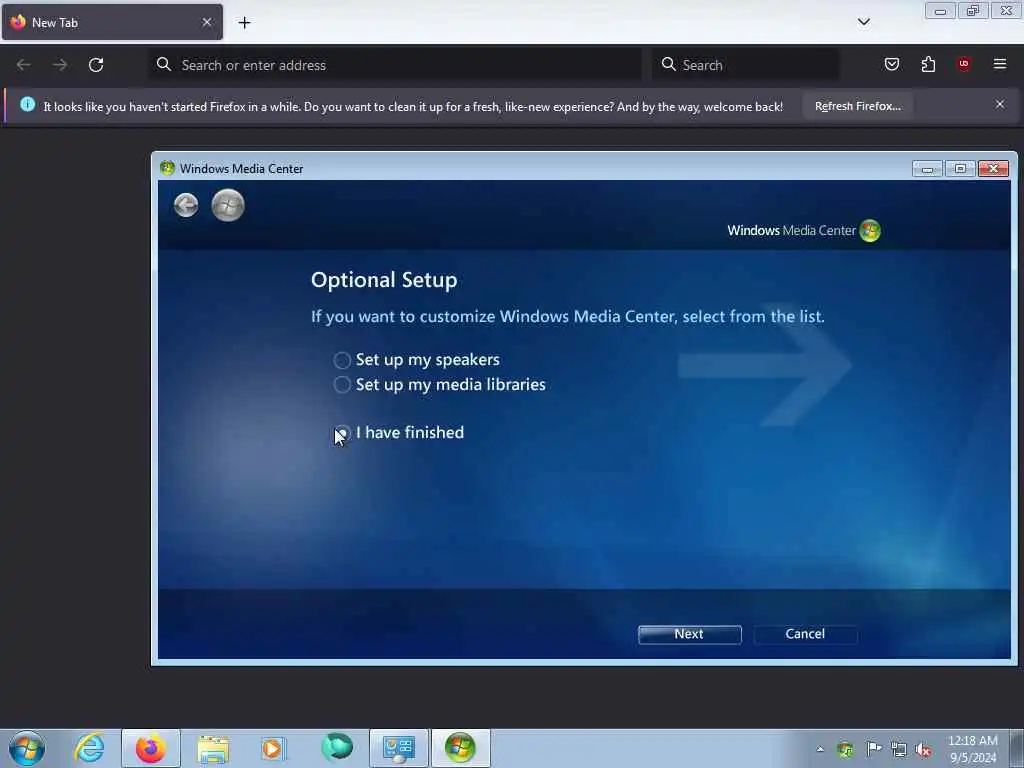Open the Action Center flag icon
Screen dimensions: 1024x768
tap(873, 749)
